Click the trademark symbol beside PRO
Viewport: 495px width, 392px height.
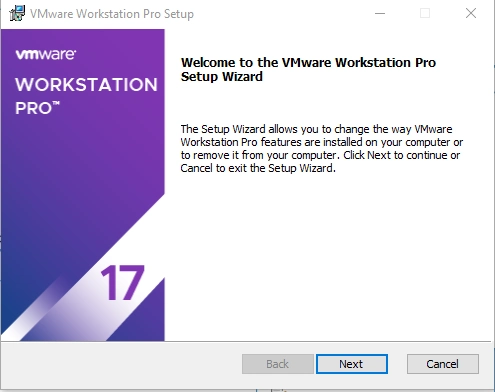point(56,103)
